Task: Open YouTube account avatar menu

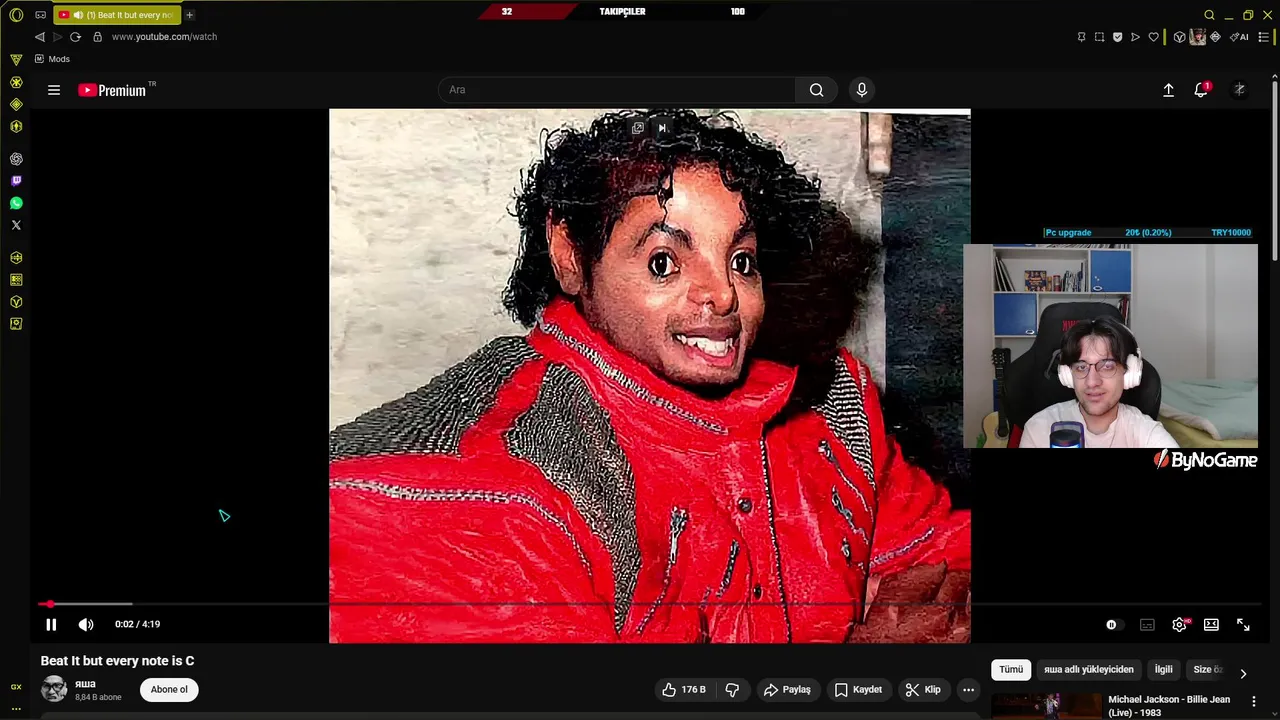Action: 1239,90
